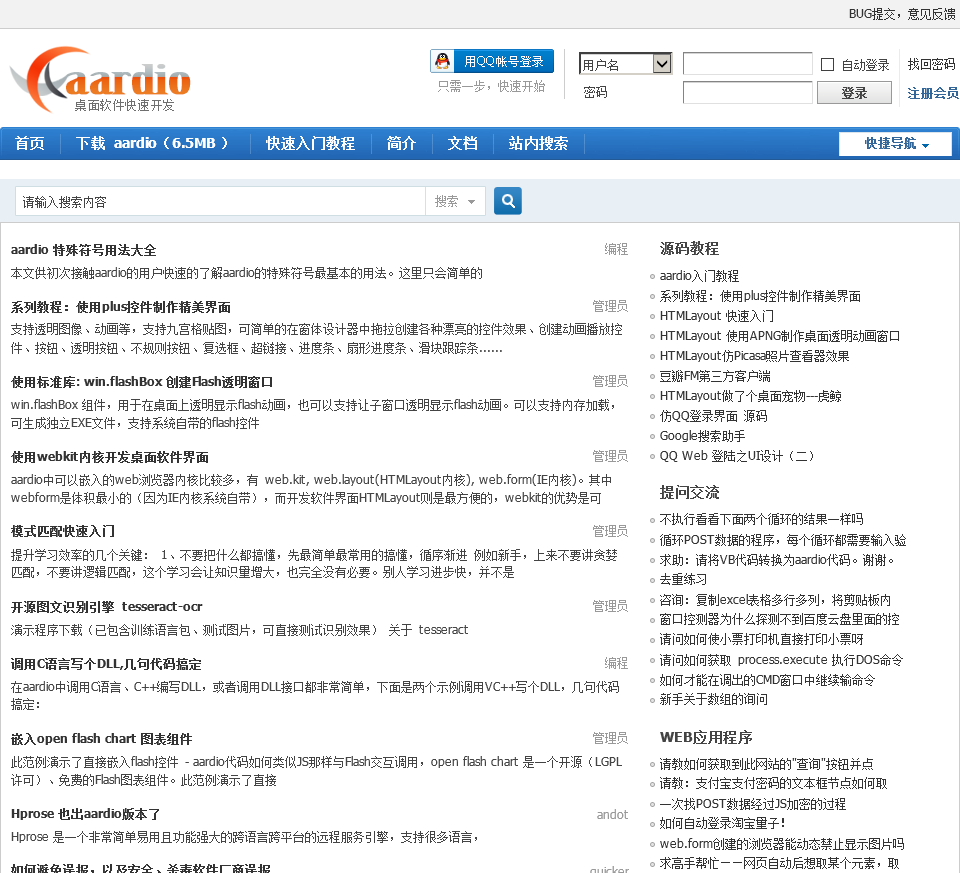Open 求助：请将VB代码转换为aardio代码 link
The height and width of the screenshot is (873, 960).
pos(777,560)
